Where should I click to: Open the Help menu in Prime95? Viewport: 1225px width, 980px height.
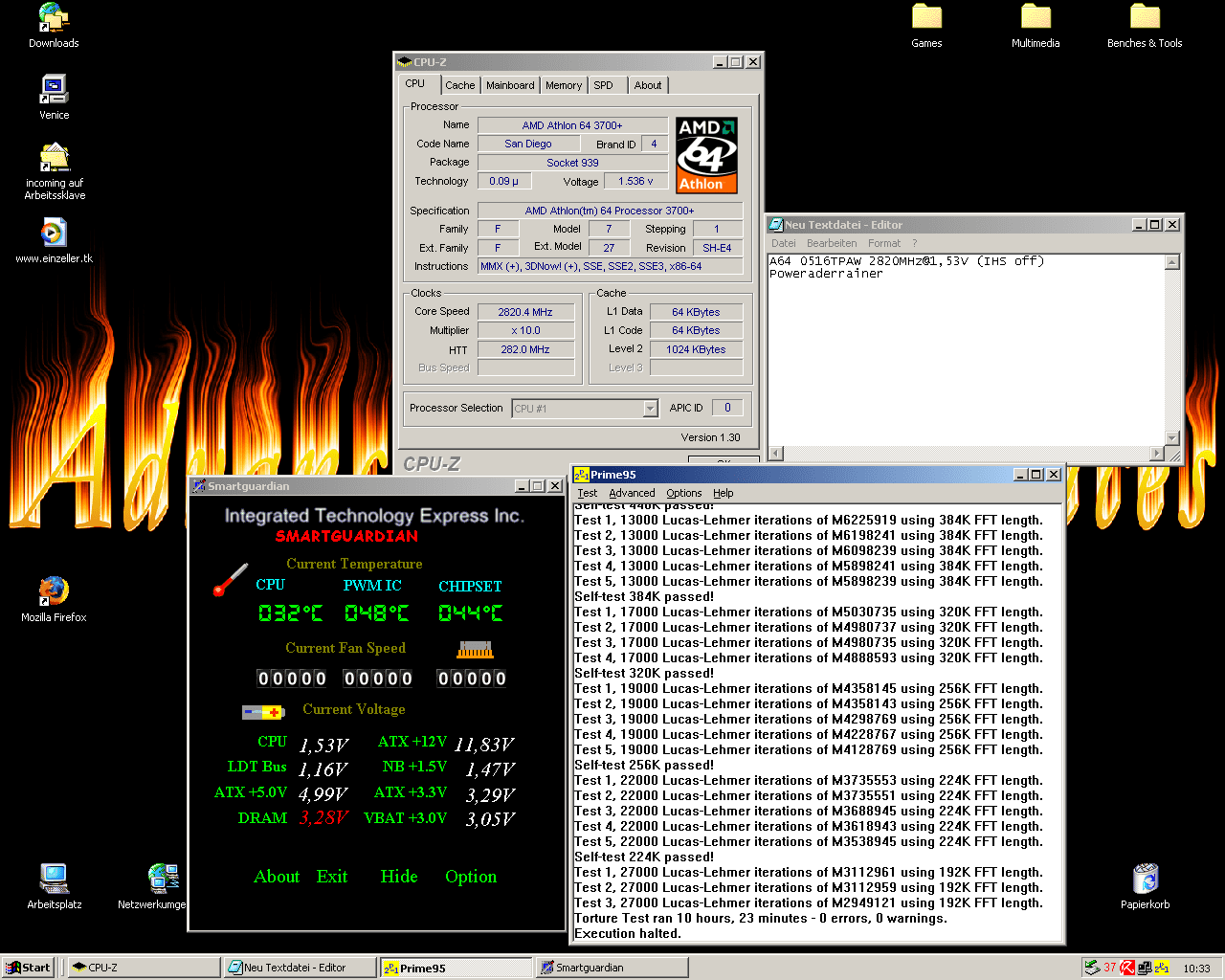click(x=724, y=493)
